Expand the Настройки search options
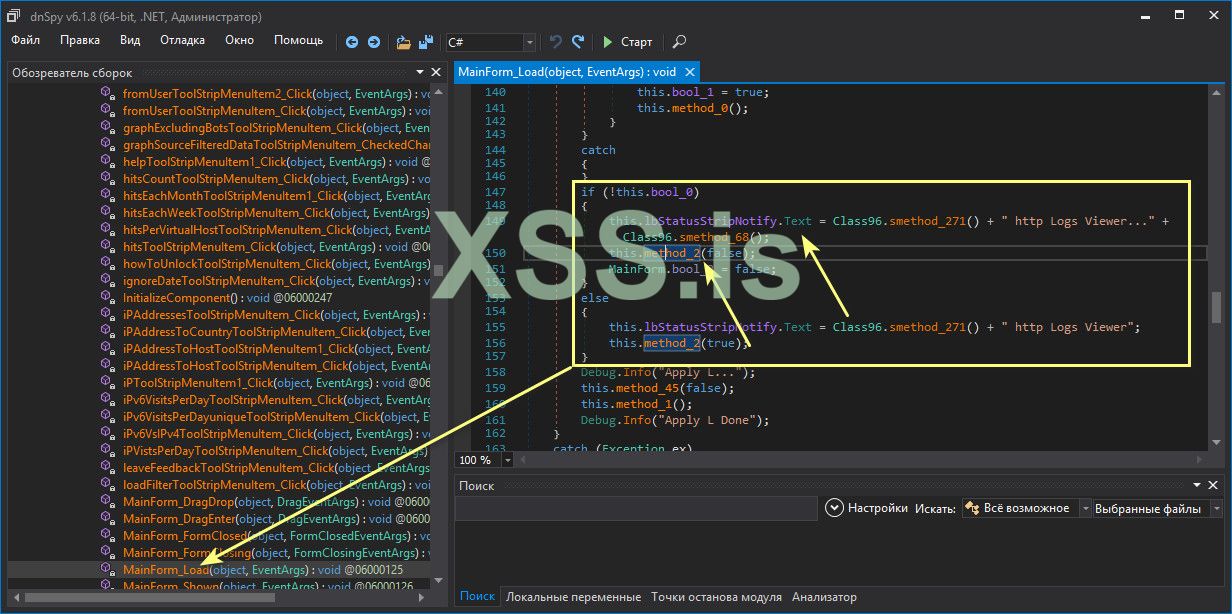 click(835, 508)
